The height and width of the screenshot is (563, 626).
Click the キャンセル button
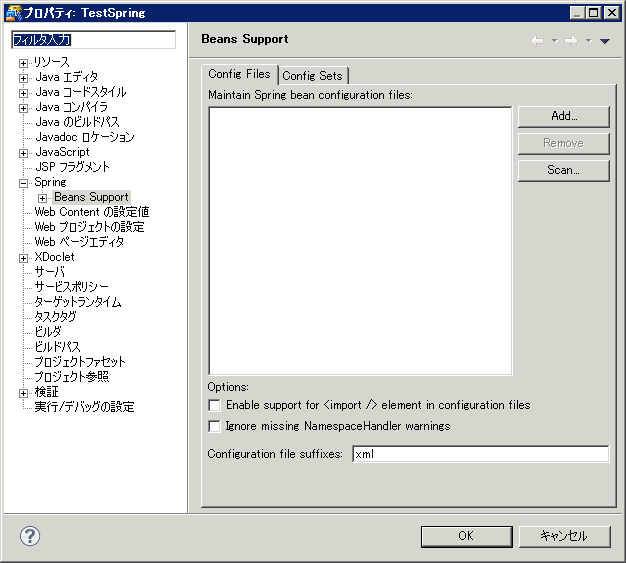click(564, 536)
